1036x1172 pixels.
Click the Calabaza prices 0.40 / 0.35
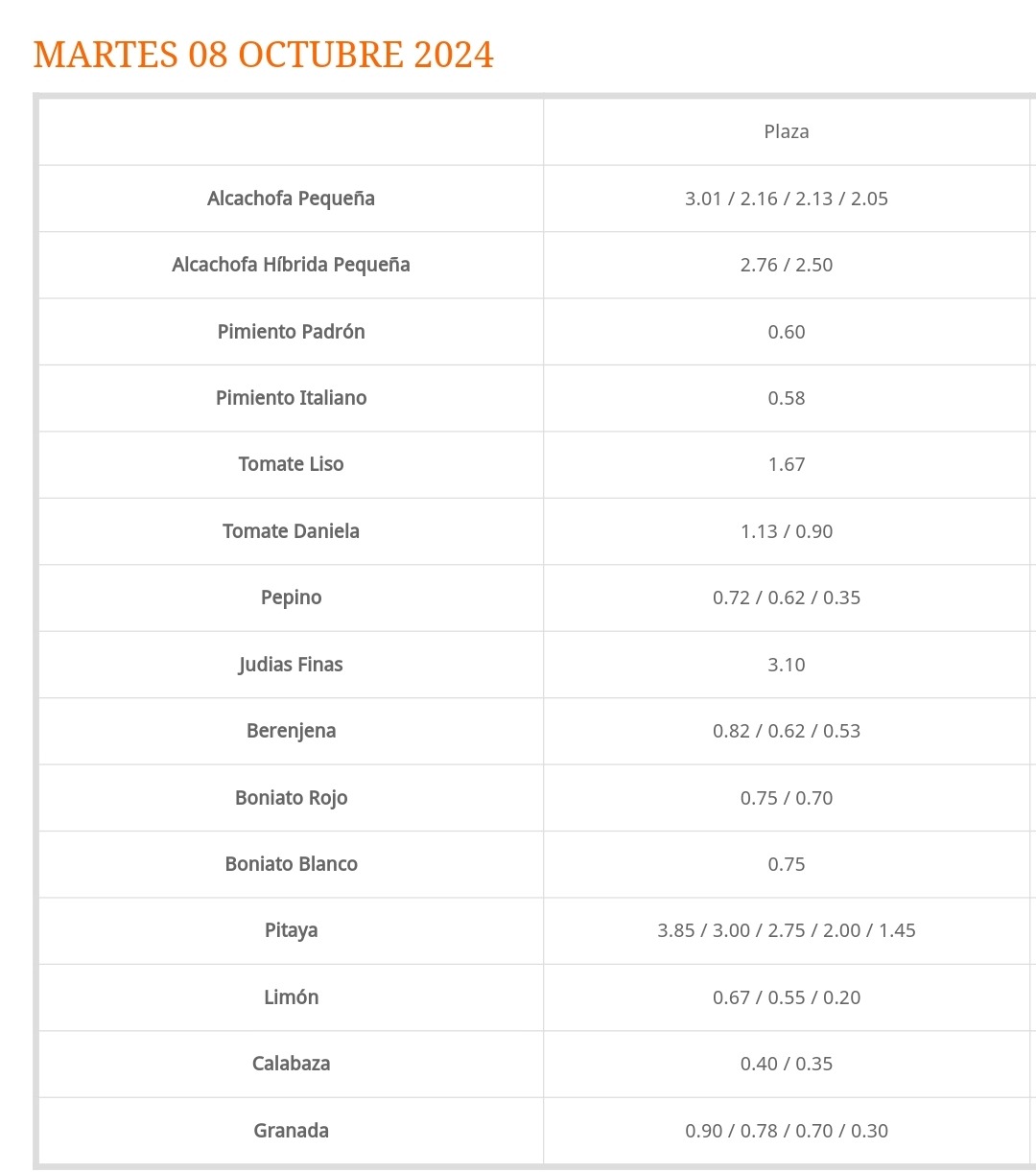coord(787,1064)
